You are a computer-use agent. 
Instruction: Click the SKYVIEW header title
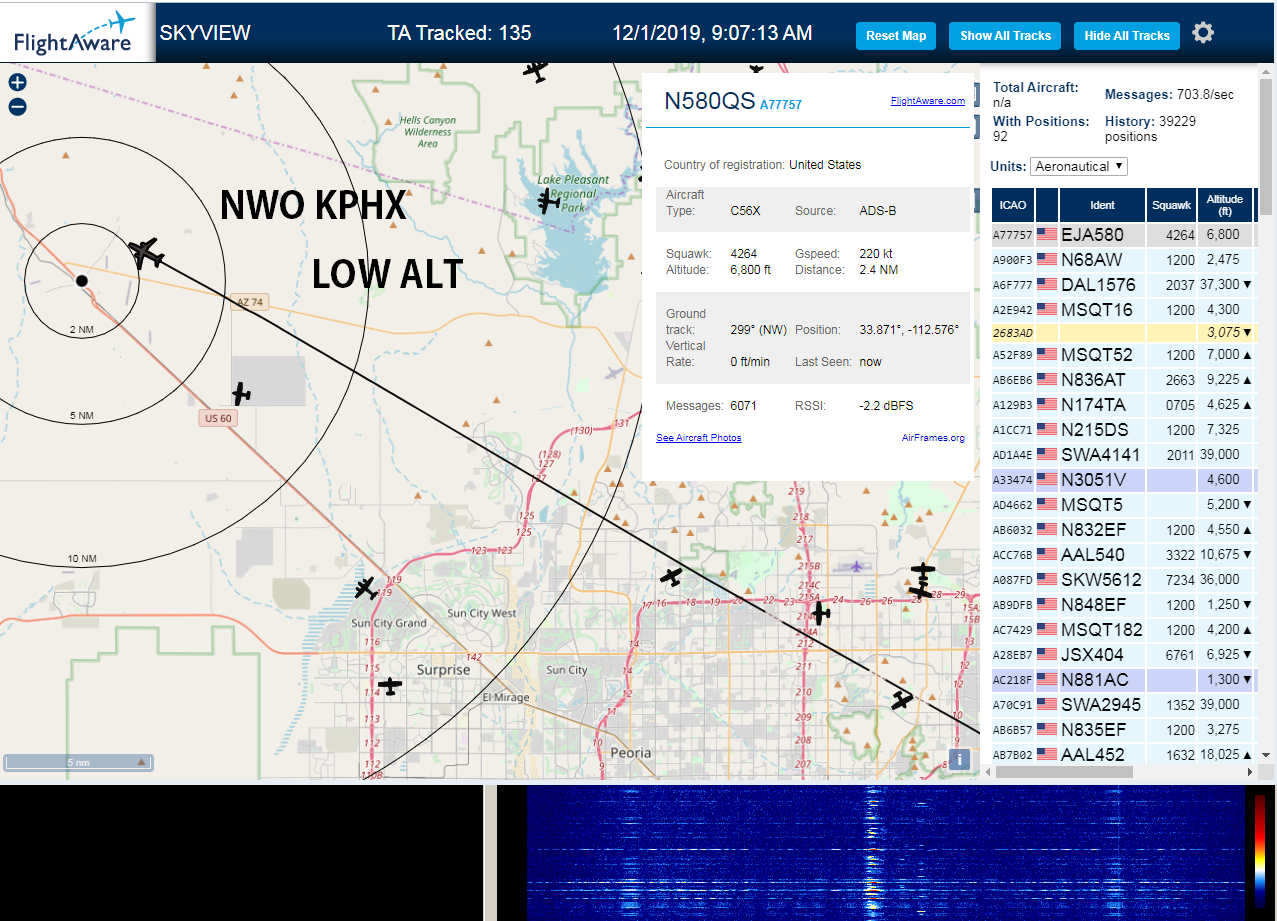[205, 33]
